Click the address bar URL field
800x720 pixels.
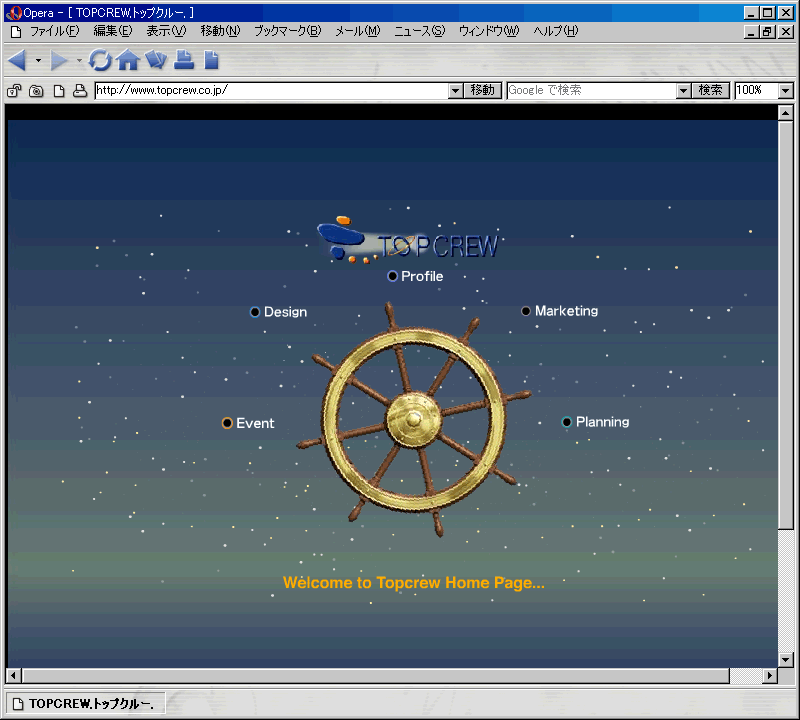click(272, 90)
